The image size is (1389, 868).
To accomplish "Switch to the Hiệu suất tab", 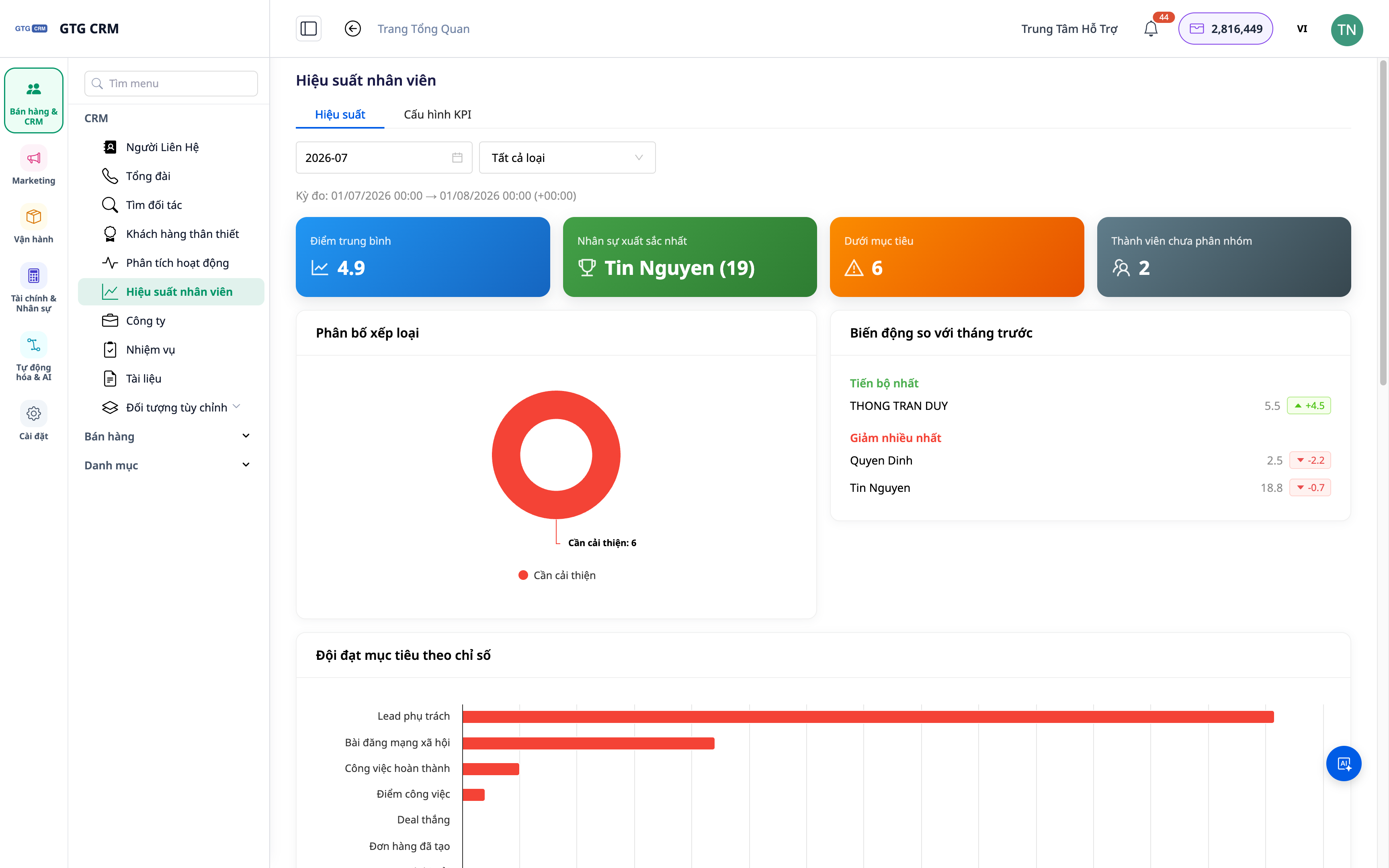I will (x=340, y=114).
